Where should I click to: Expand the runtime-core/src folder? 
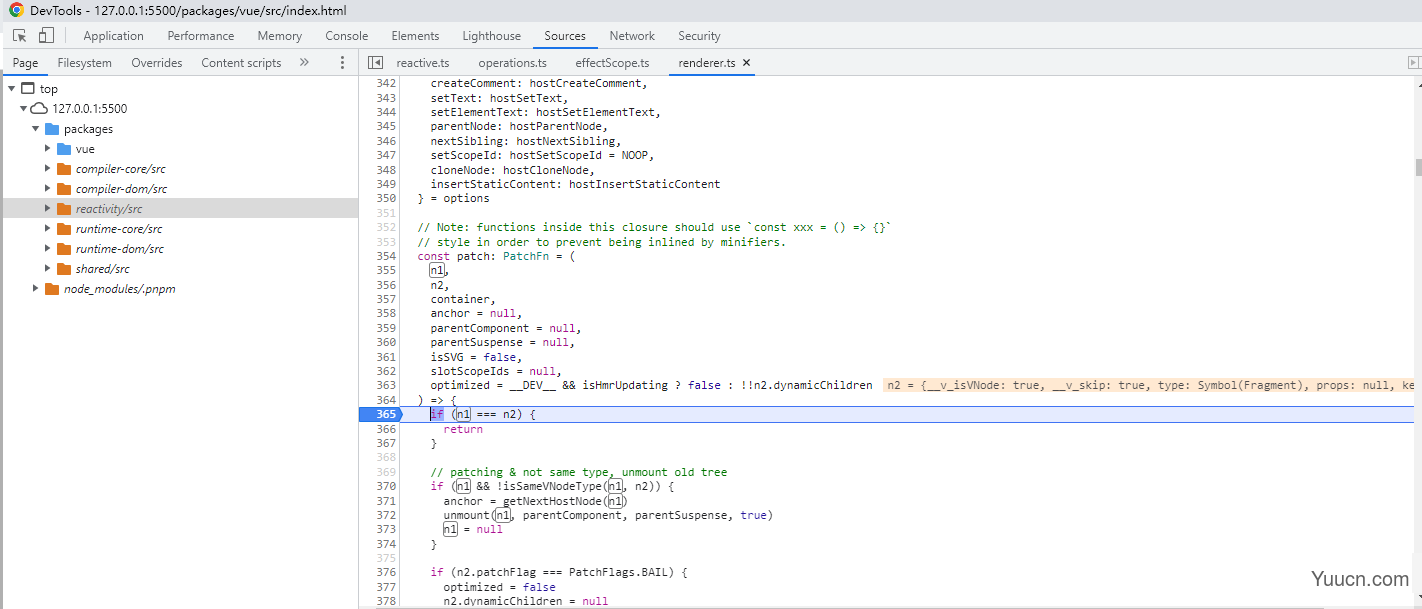[x=47, y=228]
